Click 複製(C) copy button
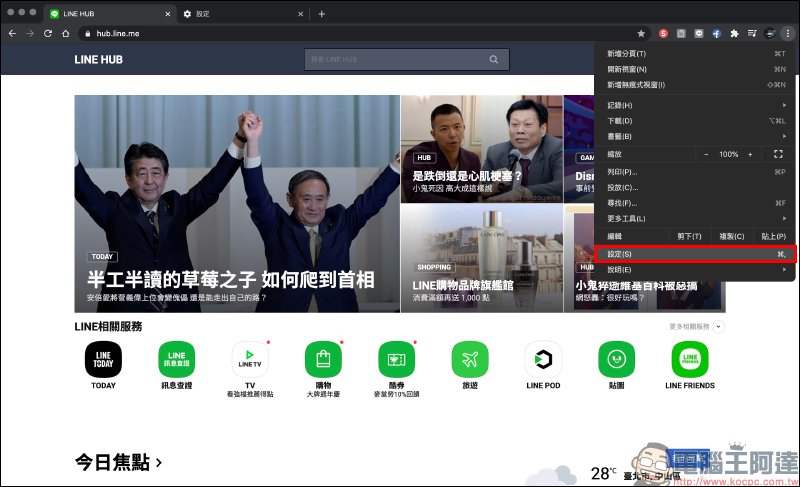Image resolution: width=800 pixels, height=487 pixels. [x=732, y=236]
